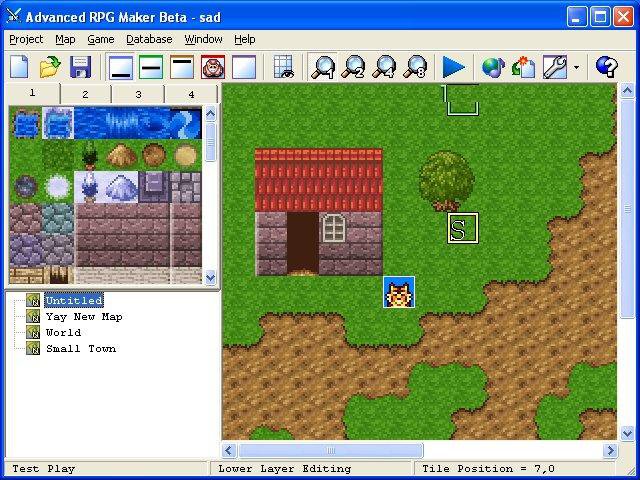Run test play with blue arrow

pyautogui.click(x=454, y=67)
